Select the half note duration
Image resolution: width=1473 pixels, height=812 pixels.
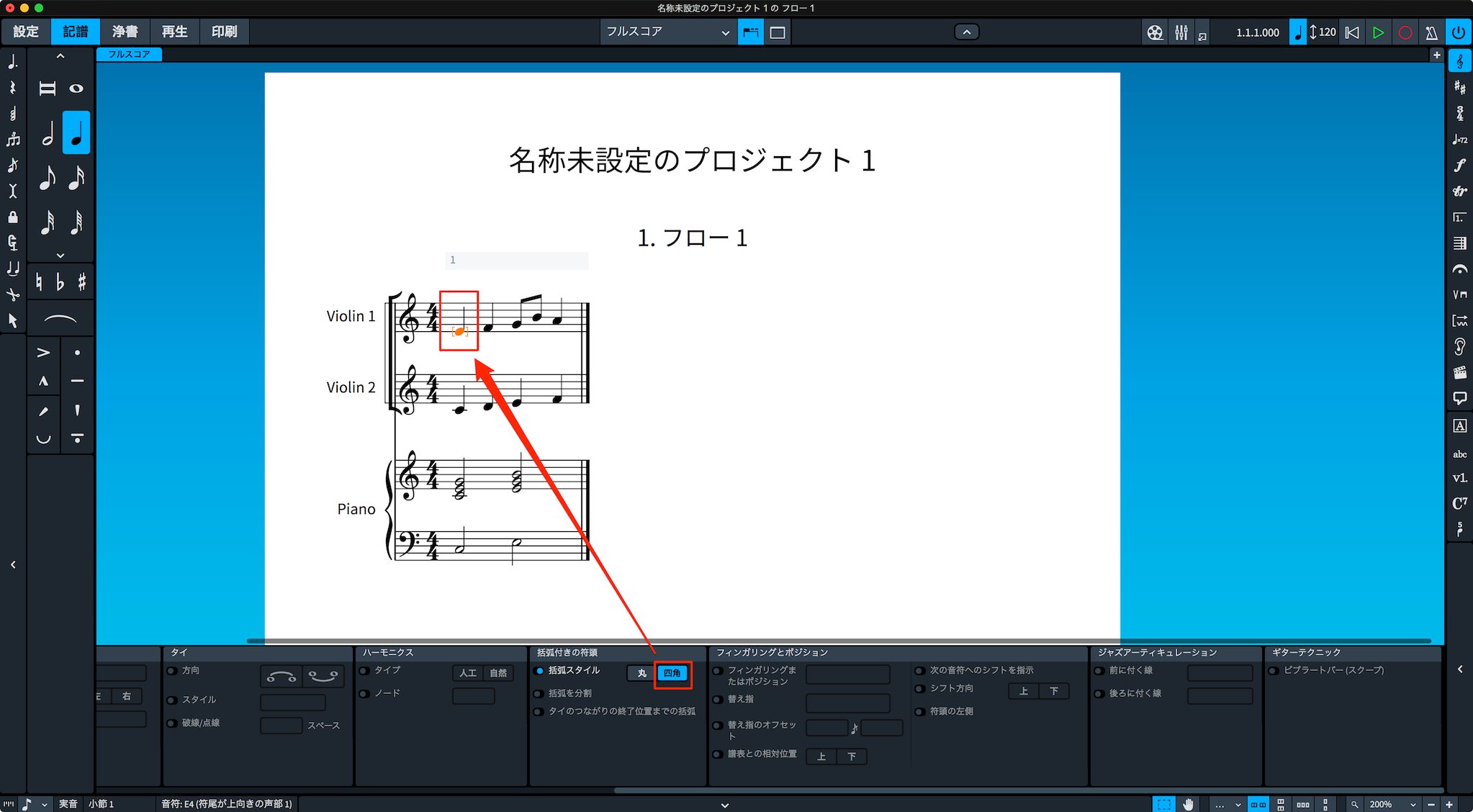[48, 133]
